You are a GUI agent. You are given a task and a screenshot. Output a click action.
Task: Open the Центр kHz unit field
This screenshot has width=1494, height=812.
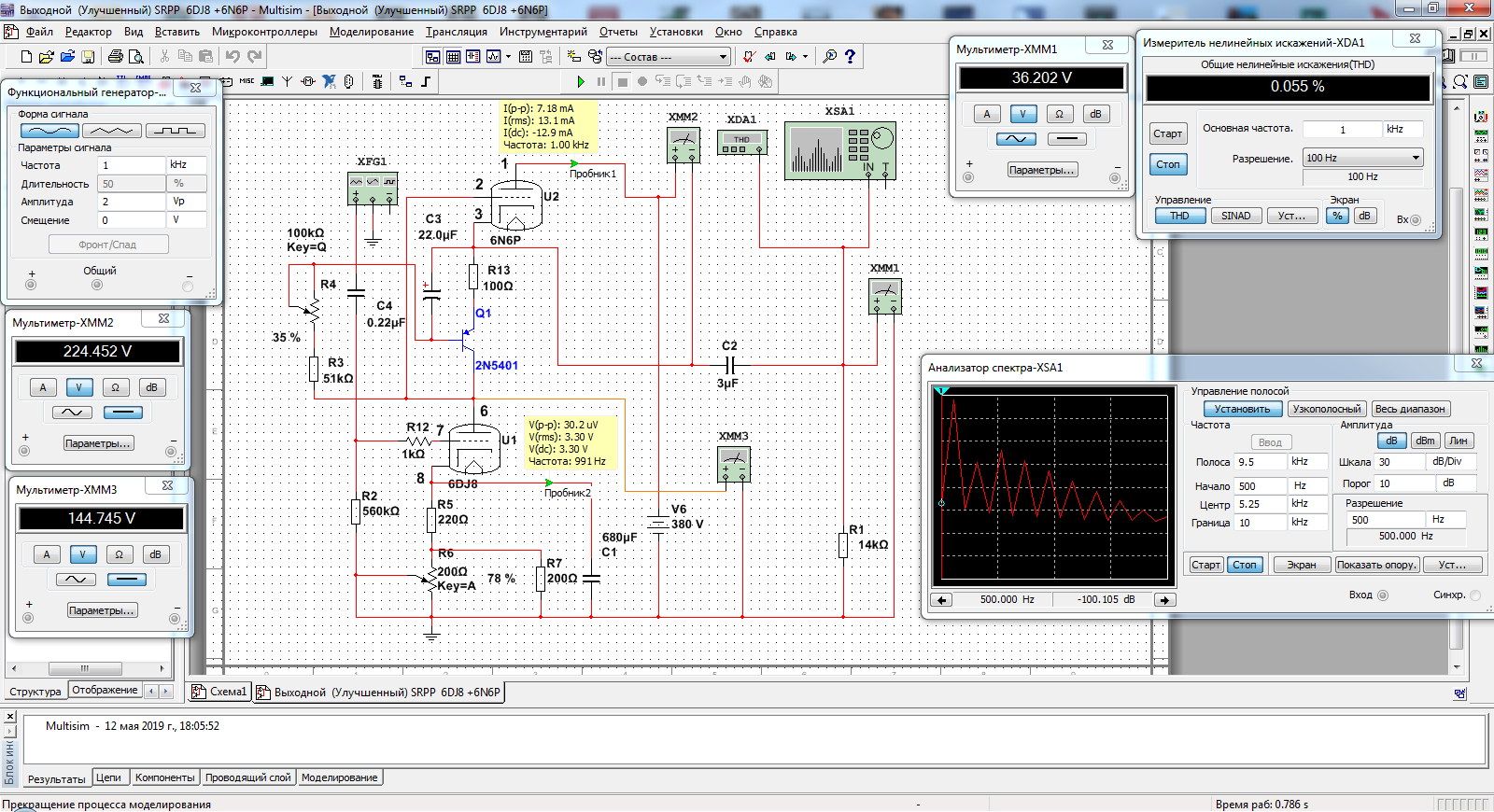point(1307,504)
